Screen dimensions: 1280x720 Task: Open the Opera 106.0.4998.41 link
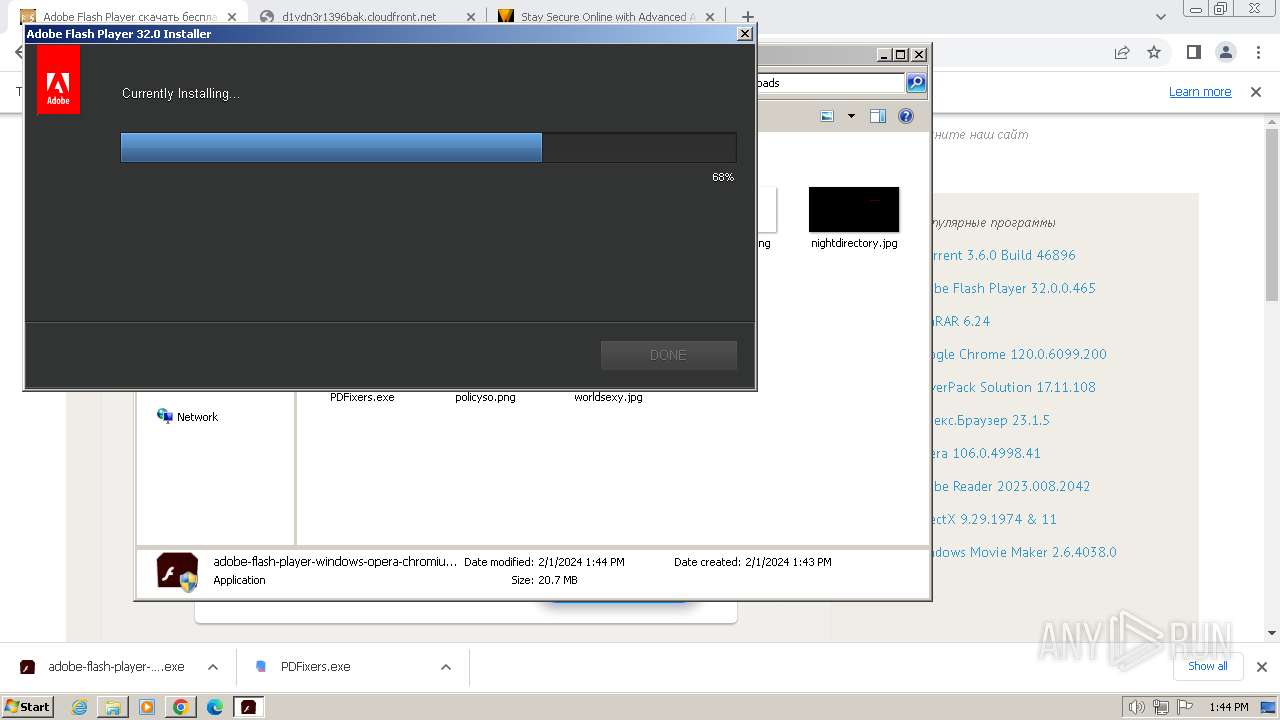click(986, 453)
